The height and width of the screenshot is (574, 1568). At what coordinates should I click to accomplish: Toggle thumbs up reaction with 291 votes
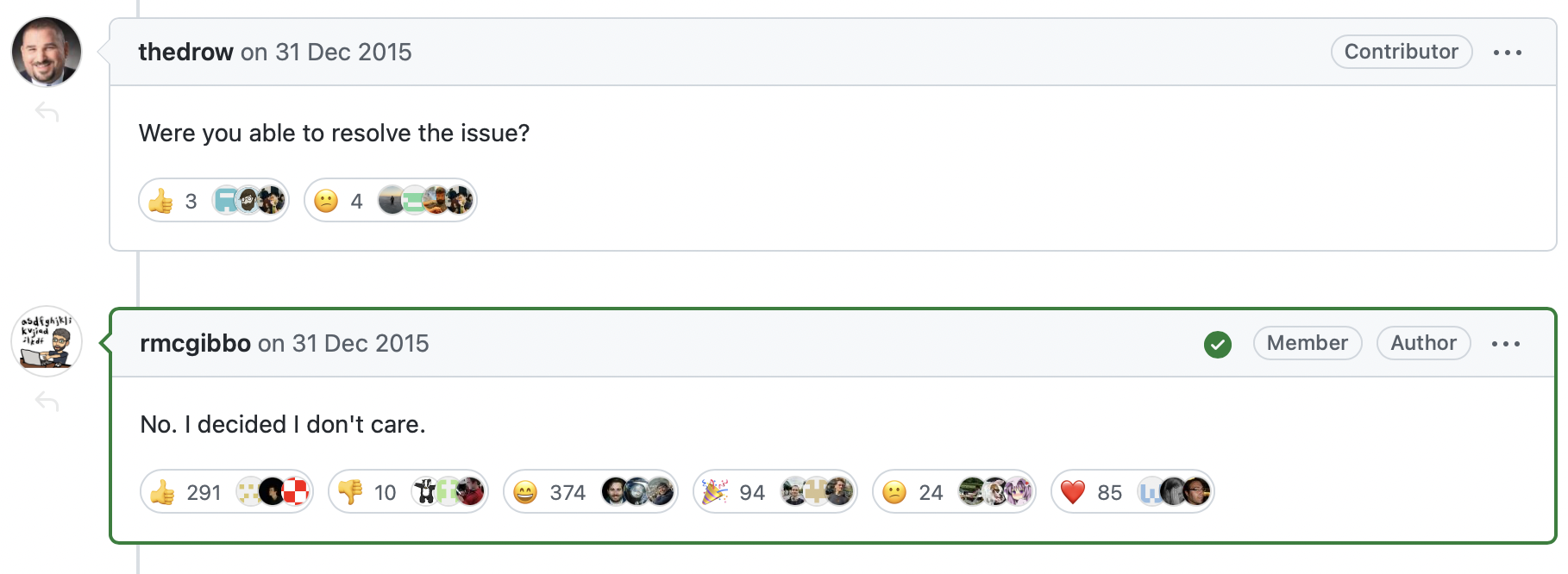[187, 492]
